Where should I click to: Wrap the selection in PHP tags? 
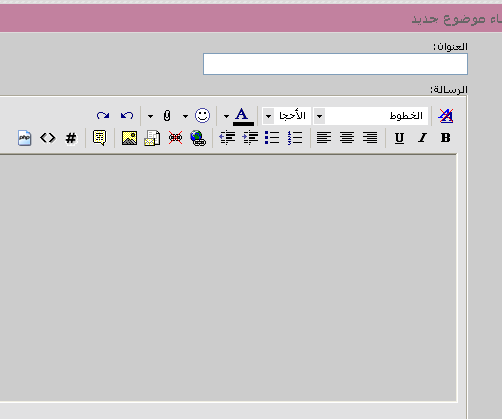25,138
